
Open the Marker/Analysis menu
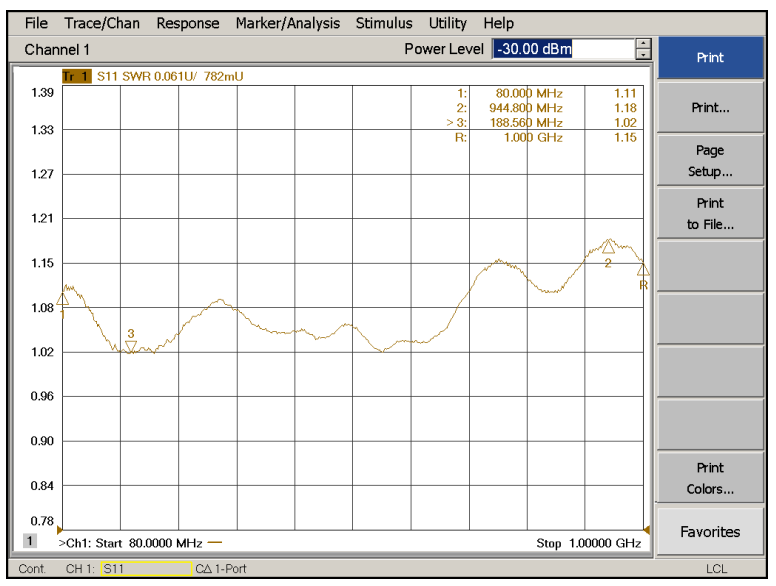pyautogui.click(x=287, y=23)
